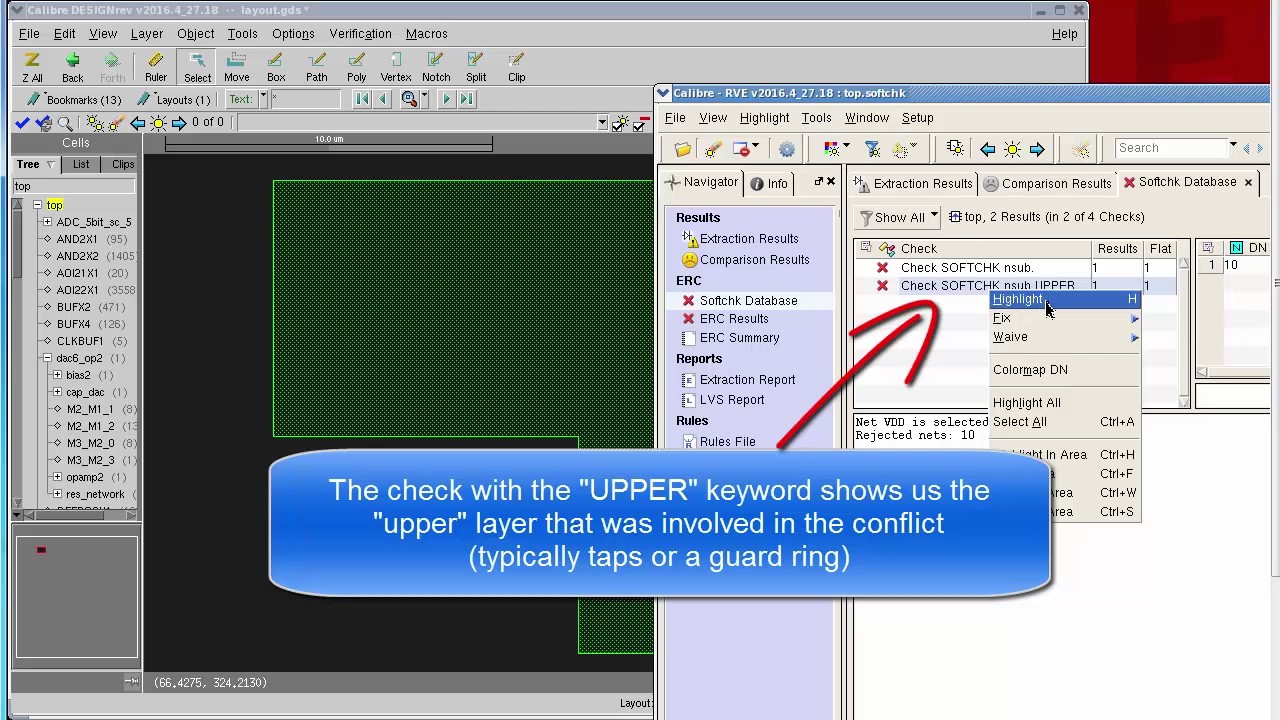This screenshot has height=720, width=1280.
Task: Pick the Path drawing tool
Action: (x=317, y=67)
